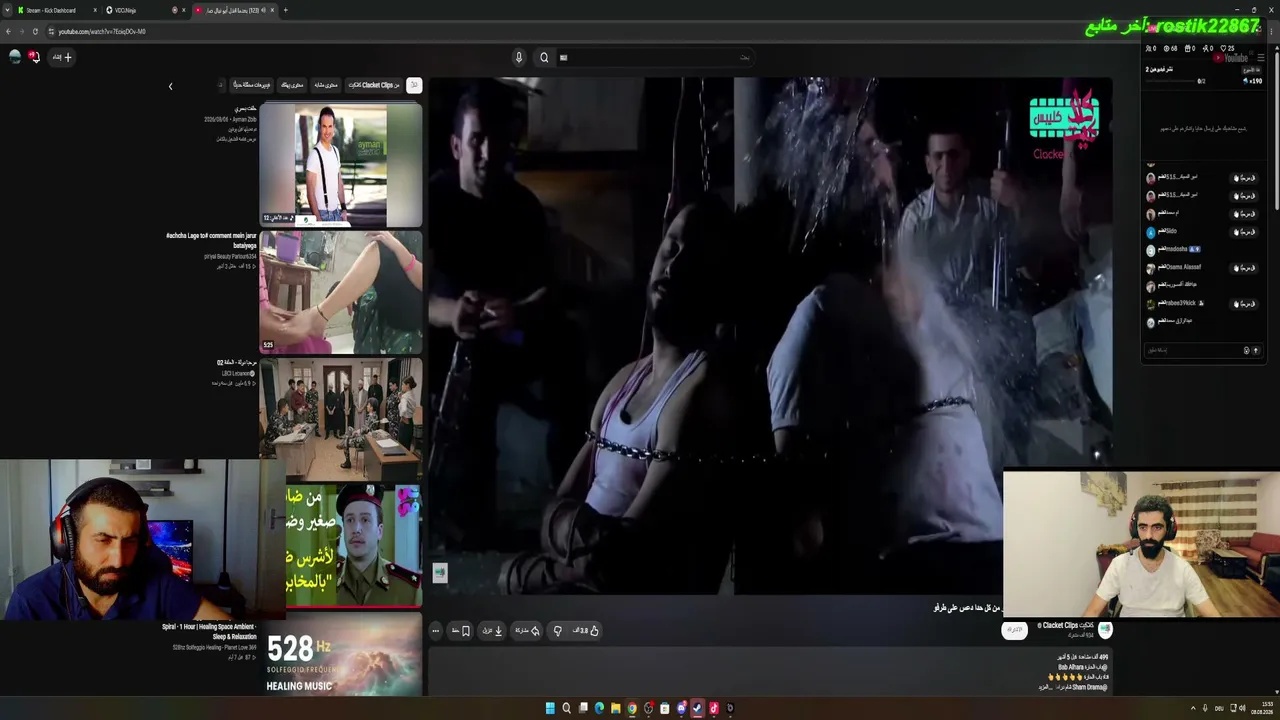
Task: Open the '#achcha Lage to# comment' video title
Action: 211,240
